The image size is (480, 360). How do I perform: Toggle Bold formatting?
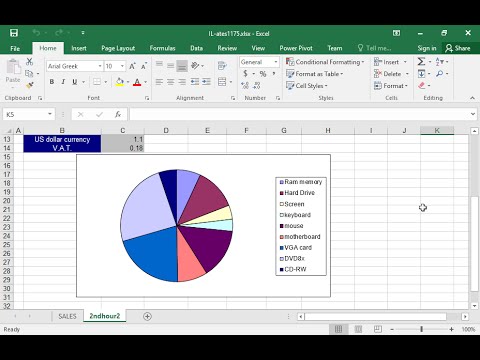tap(52, 82)
